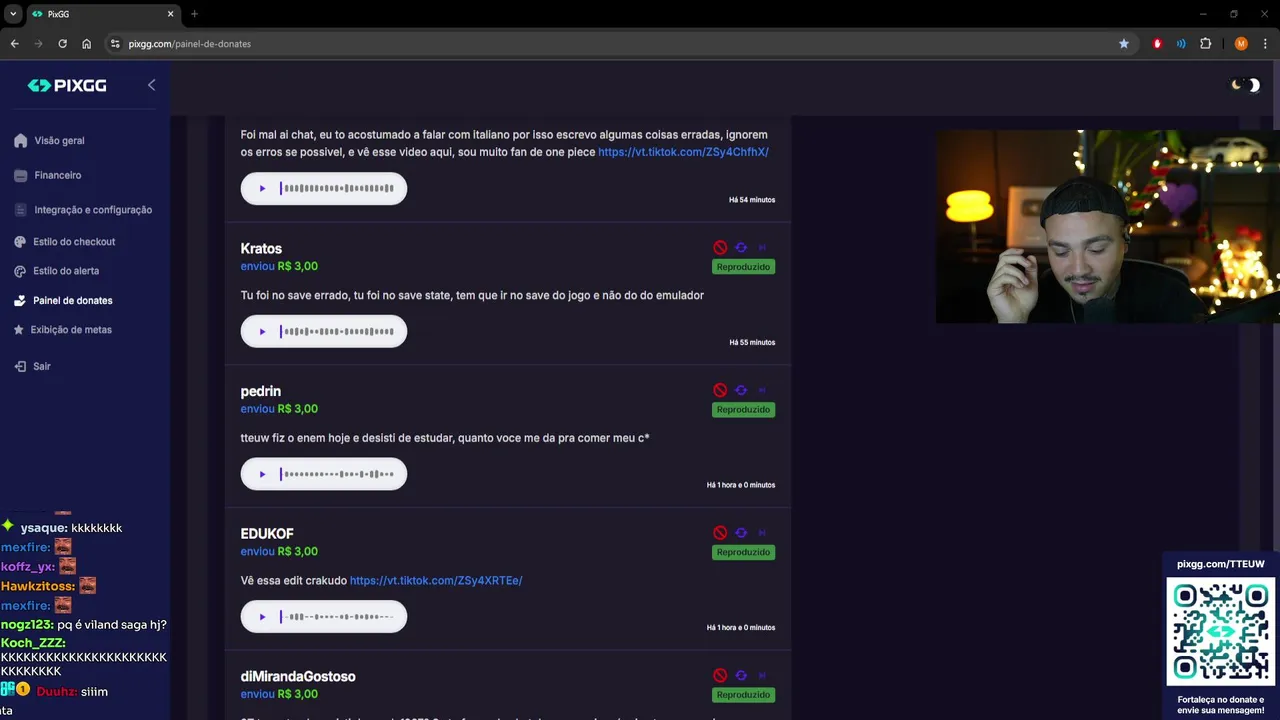The image size is (1280, 720).
Task: Seek in the pedrin audio waveform
Action: (337, 474)
